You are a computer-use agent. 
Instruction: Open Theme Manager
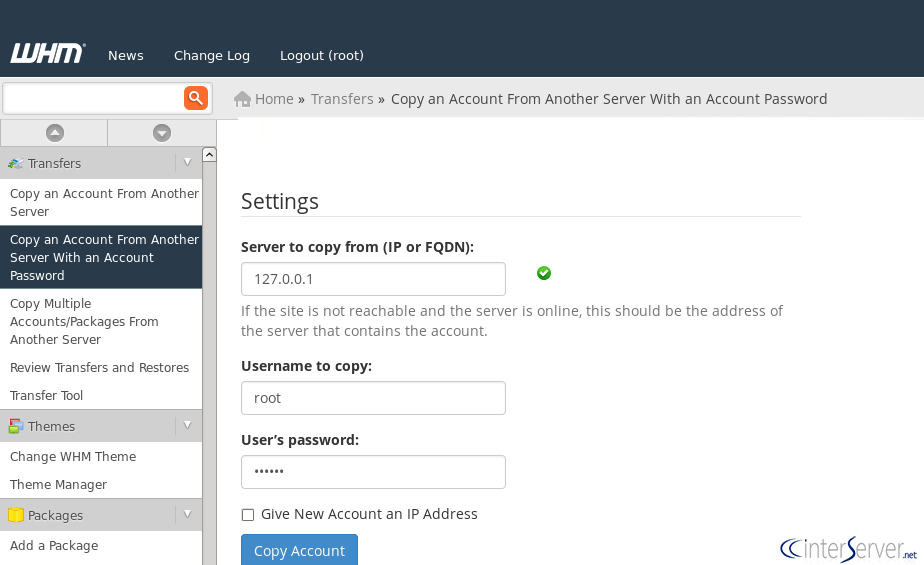pyautogui.click(x=58, y=484)
